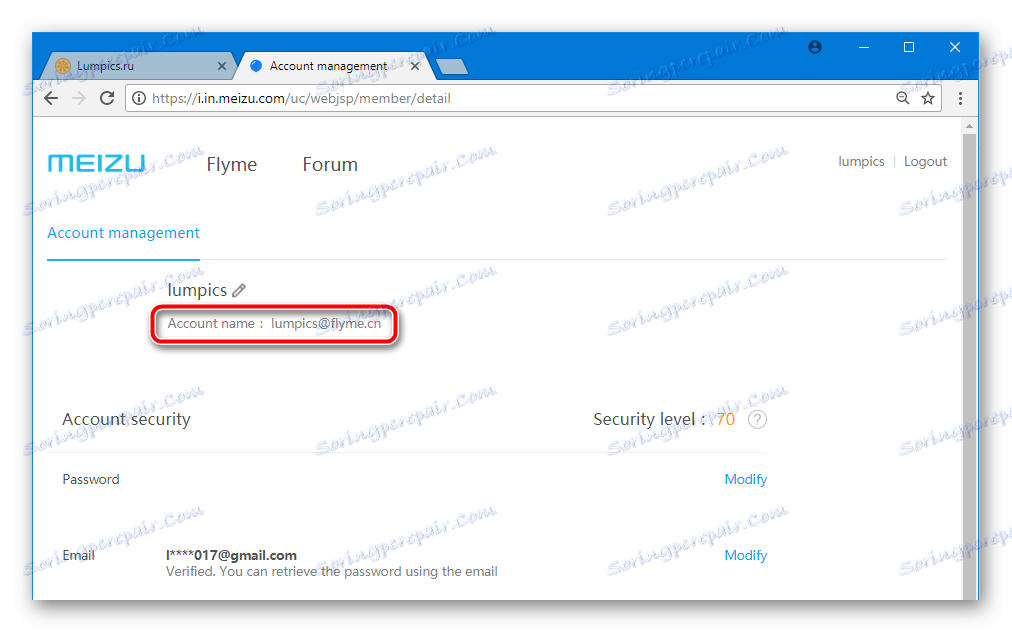Viewport: 1012px width, 632px height.
Task: Open the Forum menu item
Action: (x=330, y=165)
